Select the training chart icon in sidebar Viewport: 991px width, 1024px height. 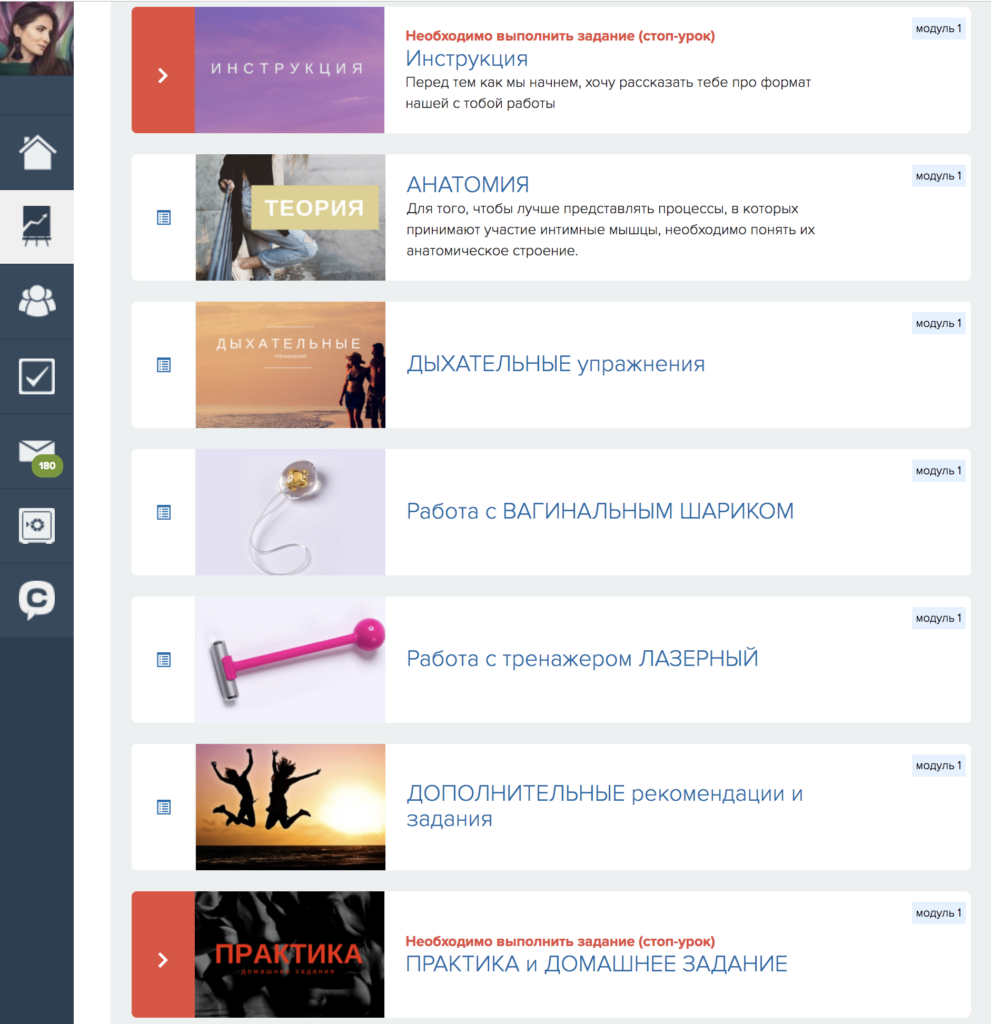tap(37, 226)
